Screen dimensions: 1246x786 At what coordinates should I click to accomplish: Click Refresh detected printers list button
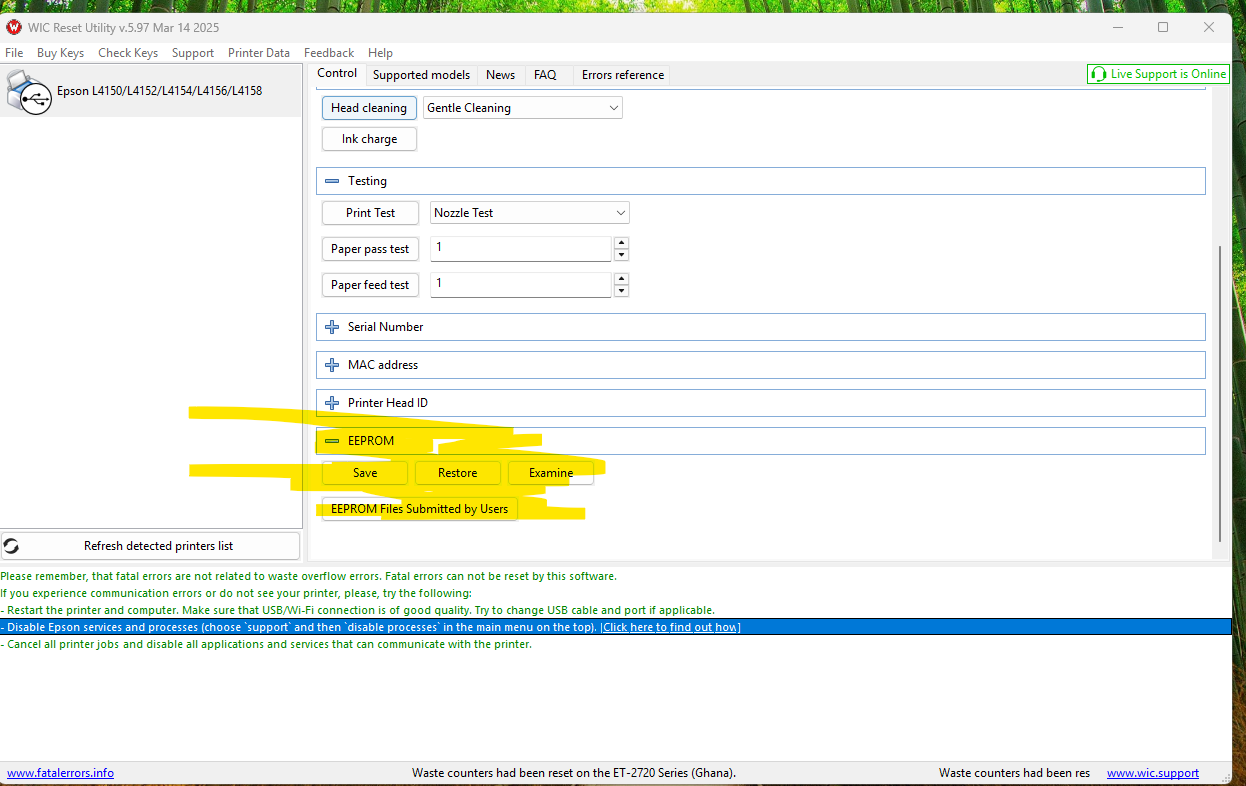point(150,546)
